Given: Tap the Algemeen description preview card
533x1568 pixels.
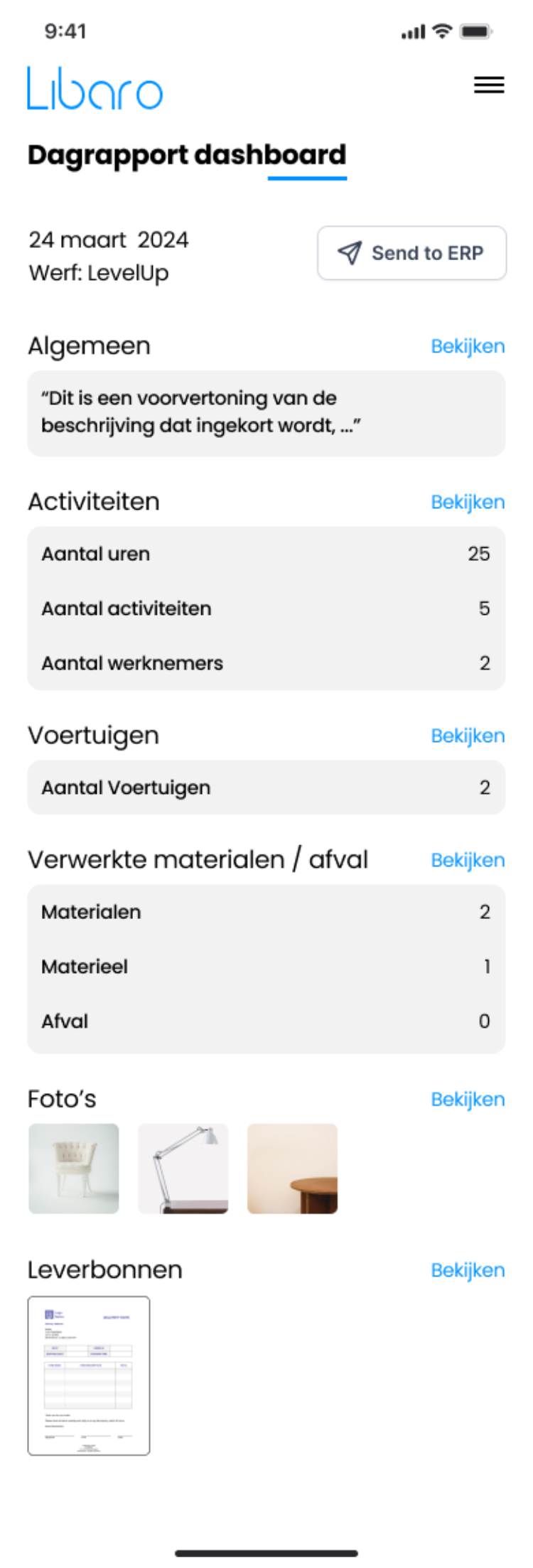Looking at the screenshot, I should 266,413.
